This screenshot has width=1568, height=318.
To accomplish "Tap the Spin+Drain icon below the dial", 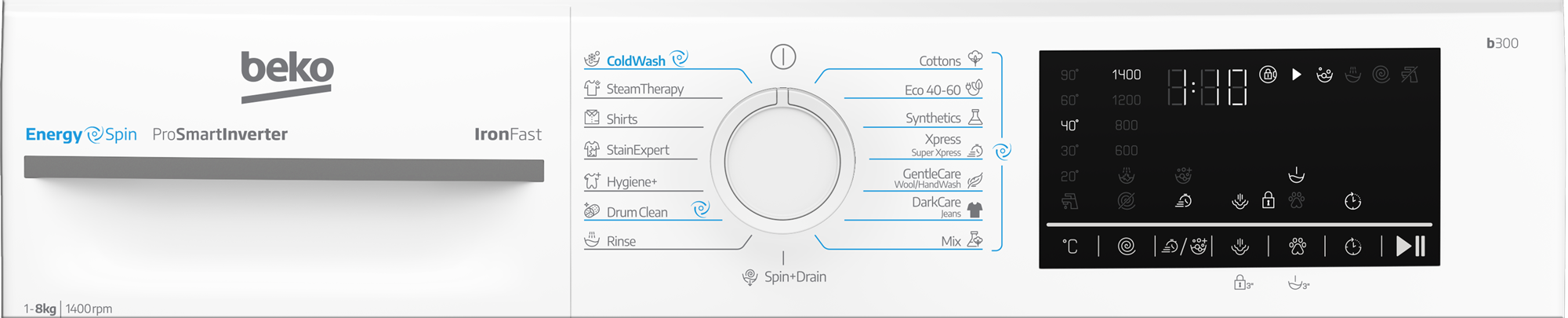I will click(750, 277).
